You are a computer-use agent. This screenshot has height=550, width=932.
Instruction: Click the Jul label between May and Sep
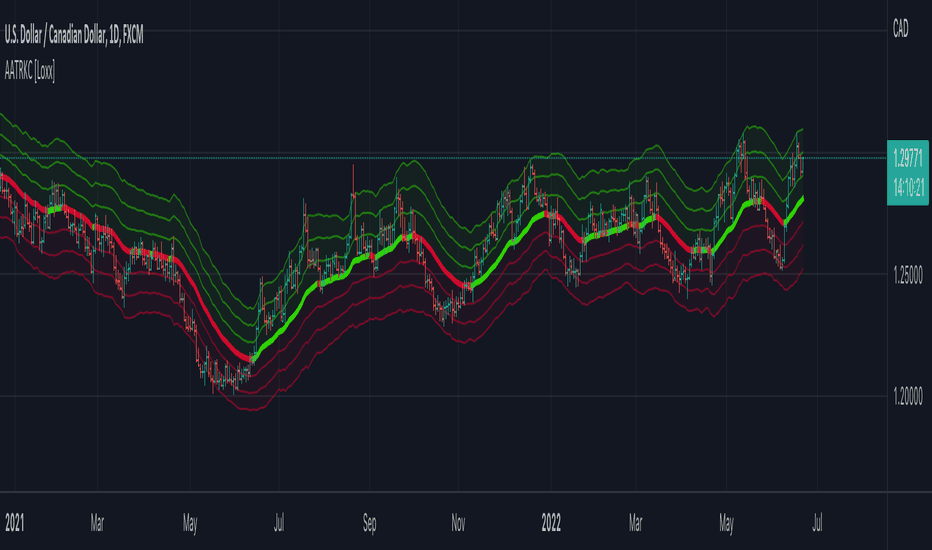(x=279, y=523)
